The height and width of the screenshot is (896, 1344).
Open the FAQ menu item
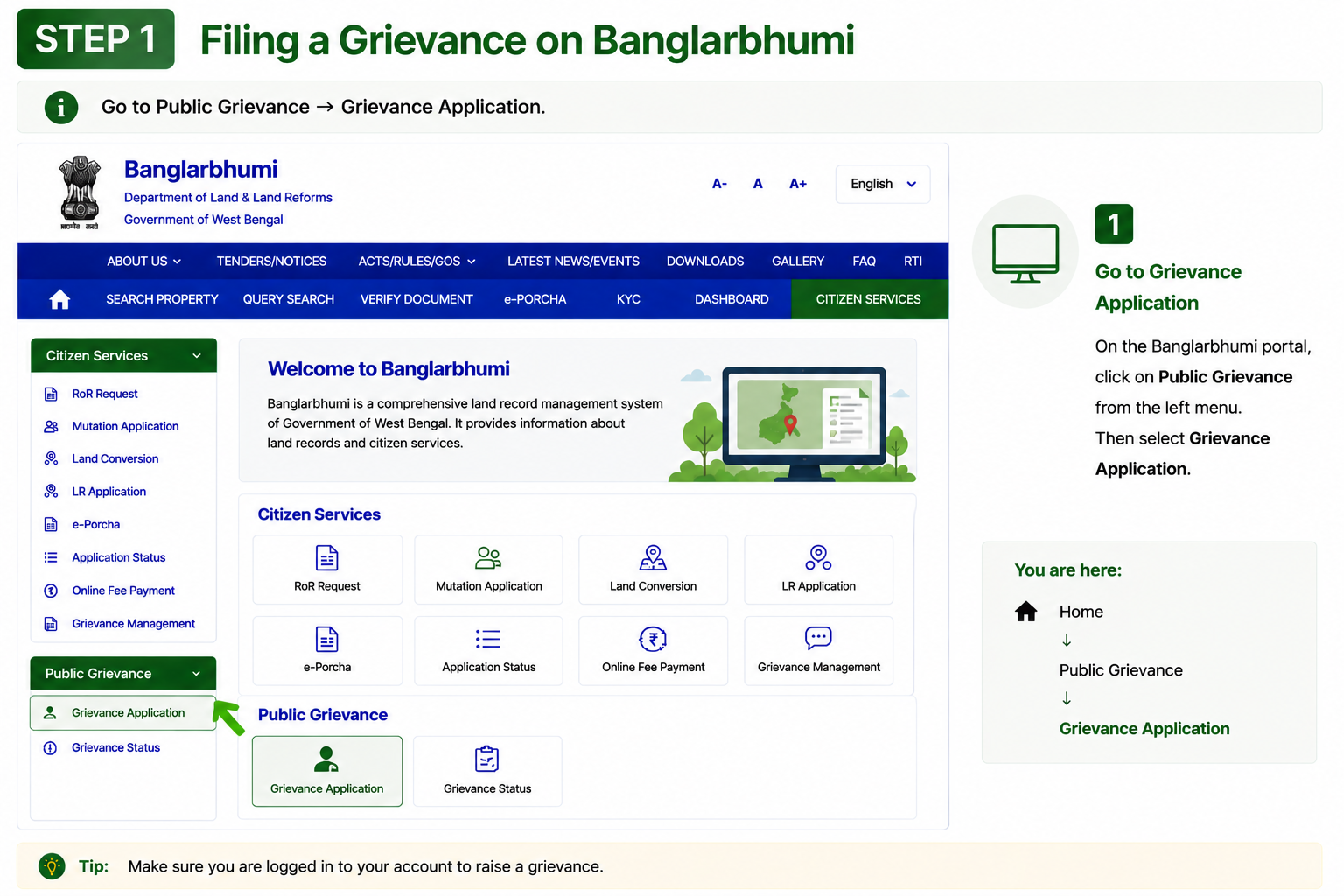[864, 262]
